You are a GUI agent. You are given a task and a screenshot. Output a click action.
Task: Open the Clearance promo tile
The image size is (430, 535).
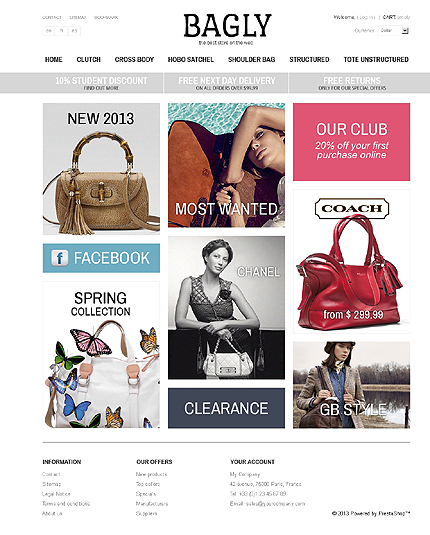tap(226, 408)
